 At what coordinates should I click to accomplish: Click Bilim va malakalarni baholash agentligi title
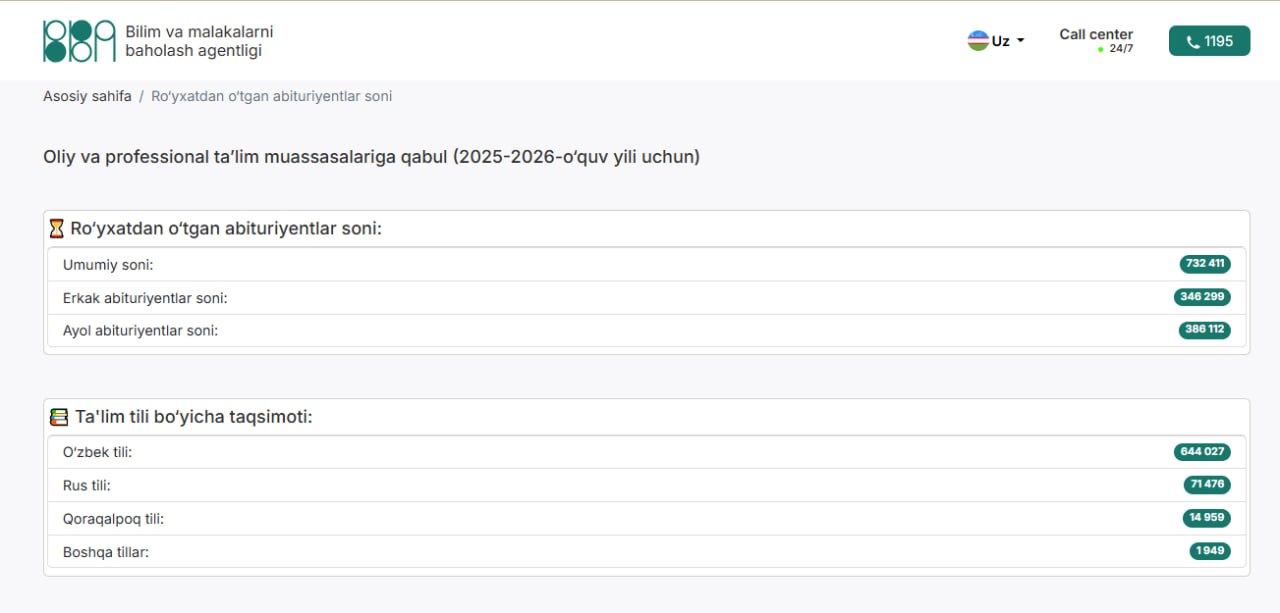pos(199,41)
